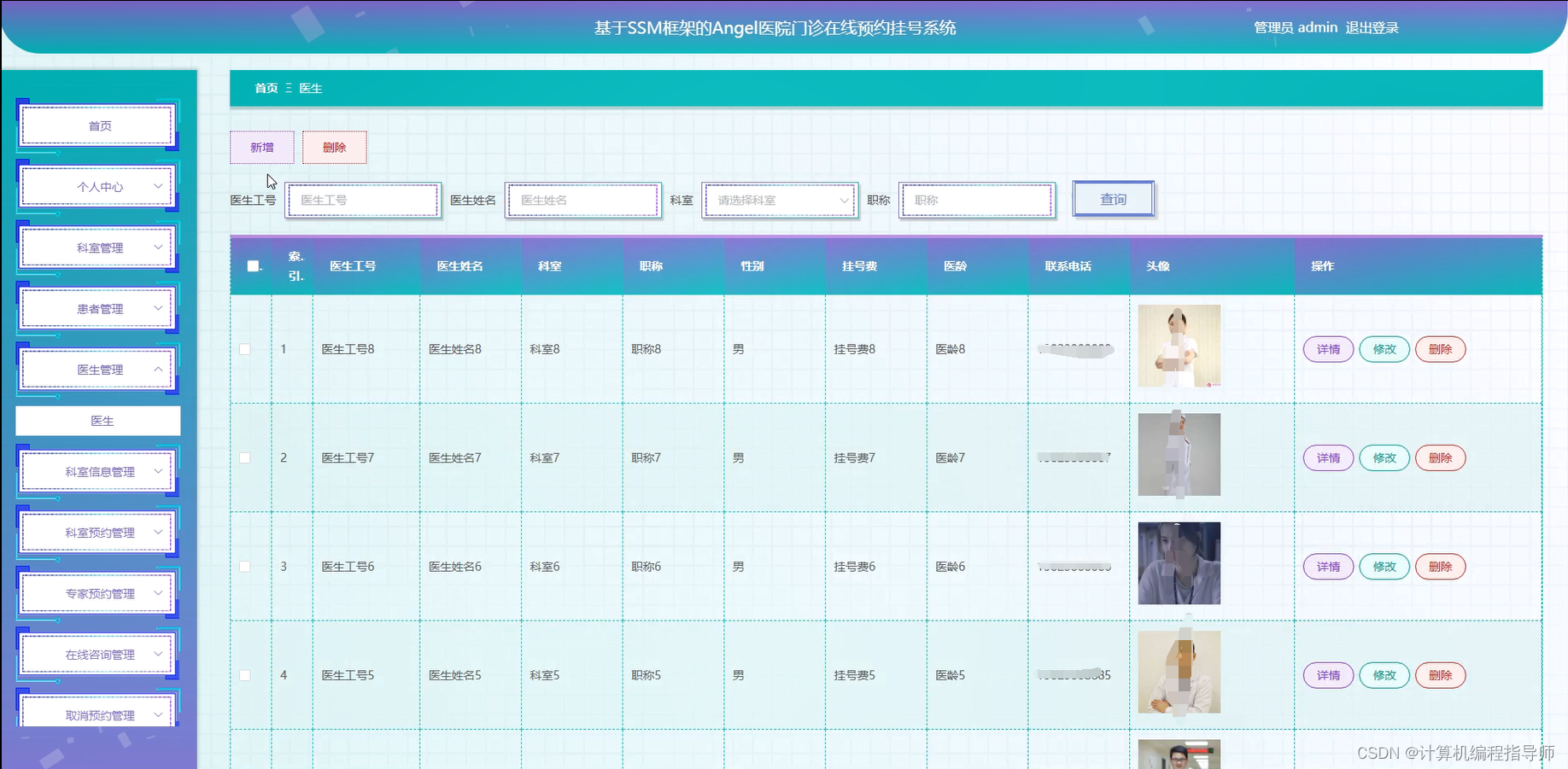Collapse the 医生管理 sidebar menu
This screenshot has height=769, width=1568.
[x=98, y=370]
